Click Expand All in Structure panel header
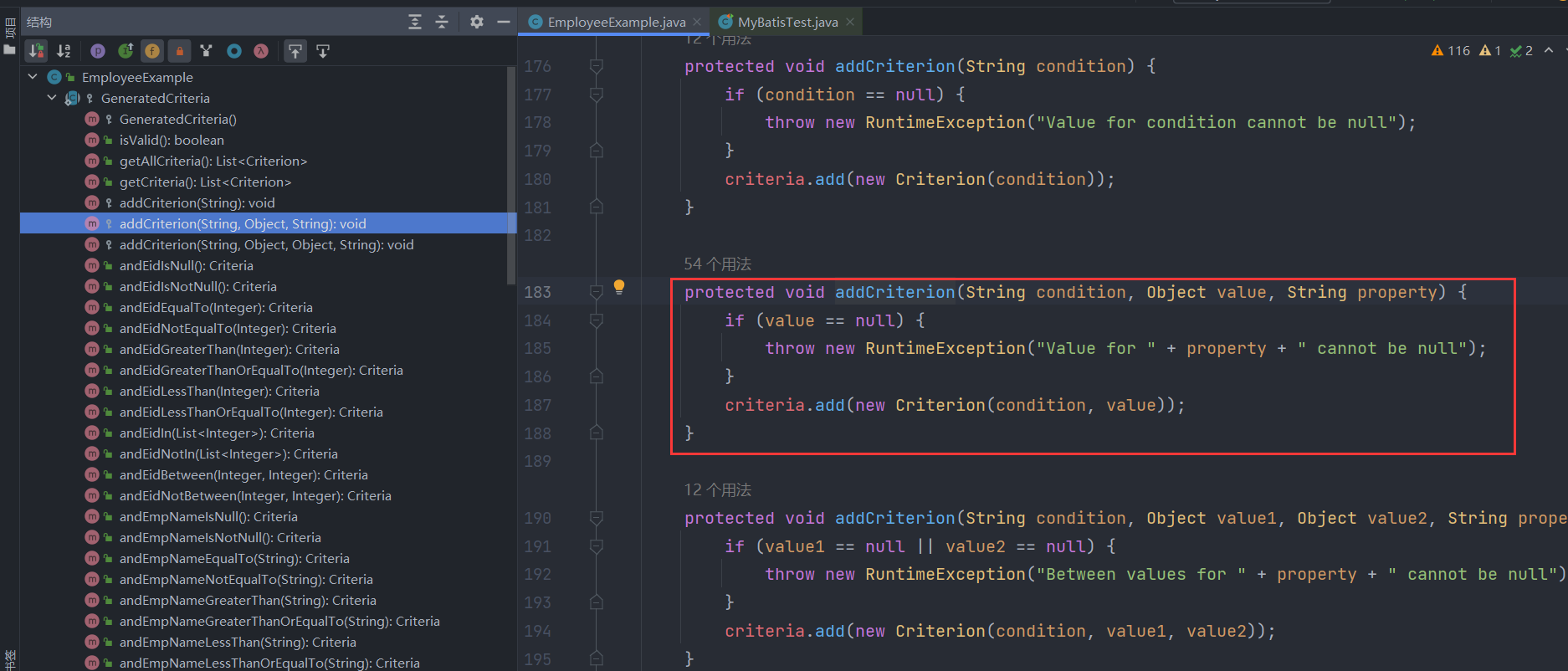 pyautogui.click(x=415, y=22)
